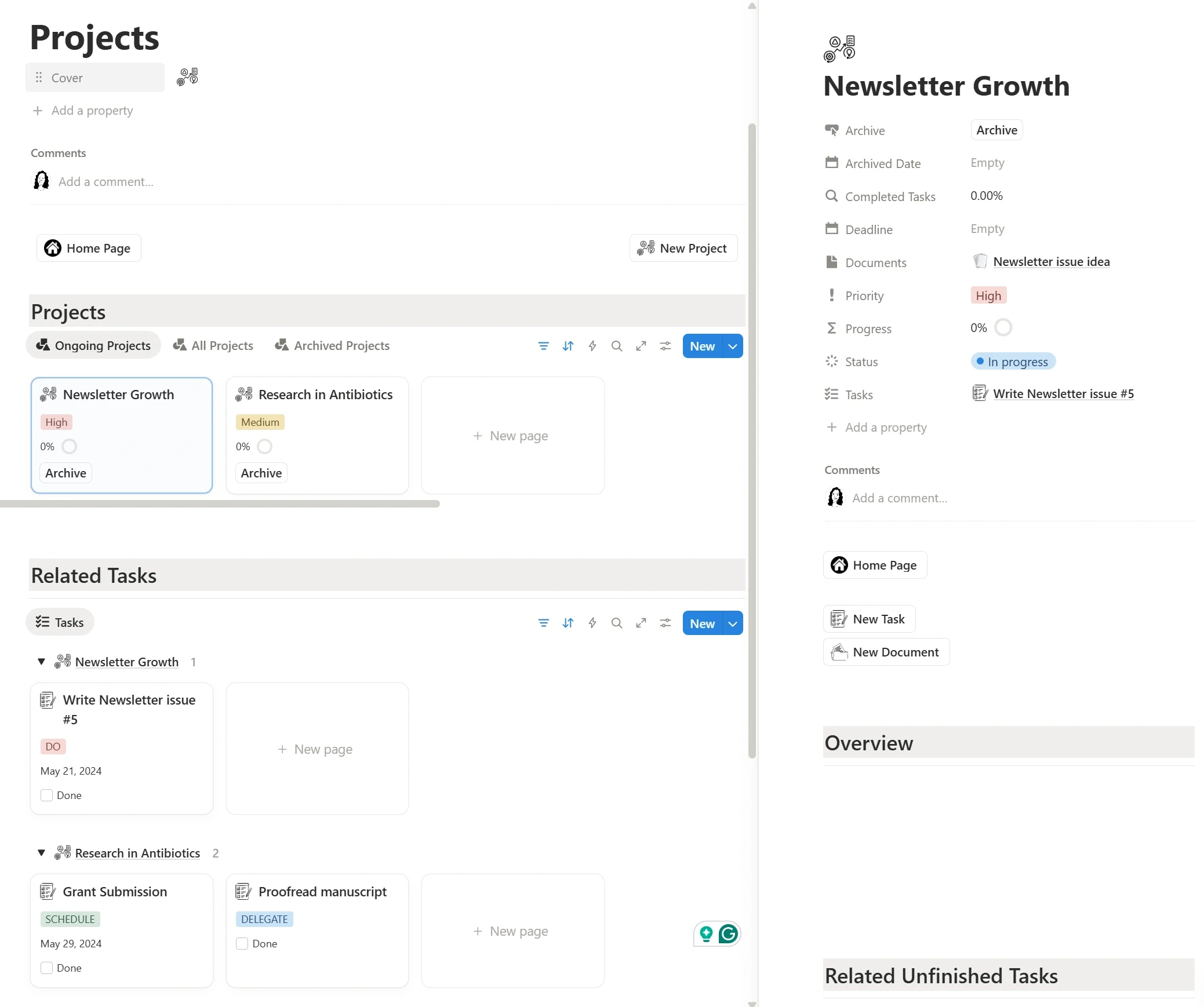This screenshot has height=1007, width=1204.
Task: Click the filter icon above Related Tasks
Action: point(543,623)
